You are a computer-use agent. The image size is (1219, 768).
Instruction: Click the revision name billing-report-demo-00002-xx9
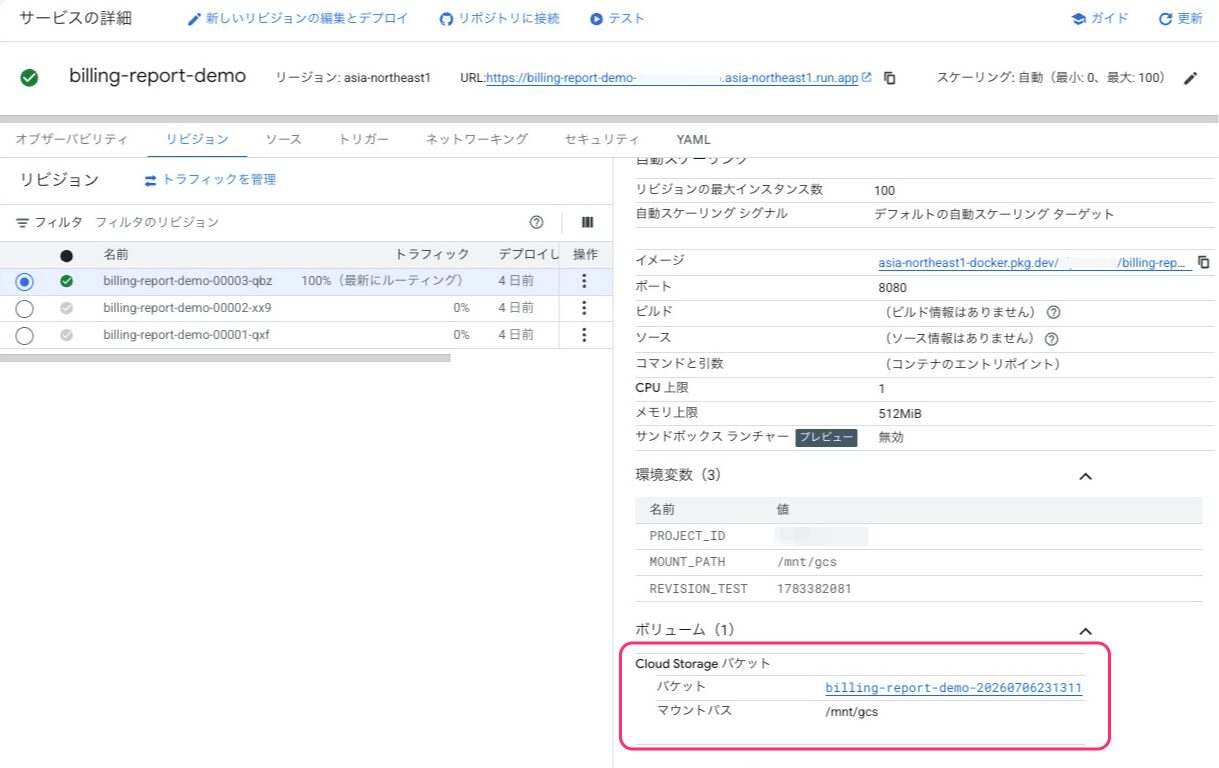pyautogui.click(x=187, y=308)
